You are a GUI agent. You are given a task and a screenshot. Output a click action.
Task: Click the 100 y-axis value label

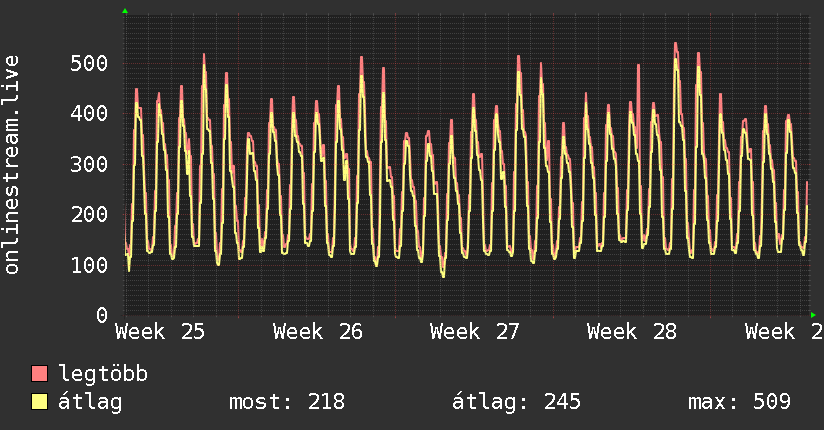click(89, 265)
